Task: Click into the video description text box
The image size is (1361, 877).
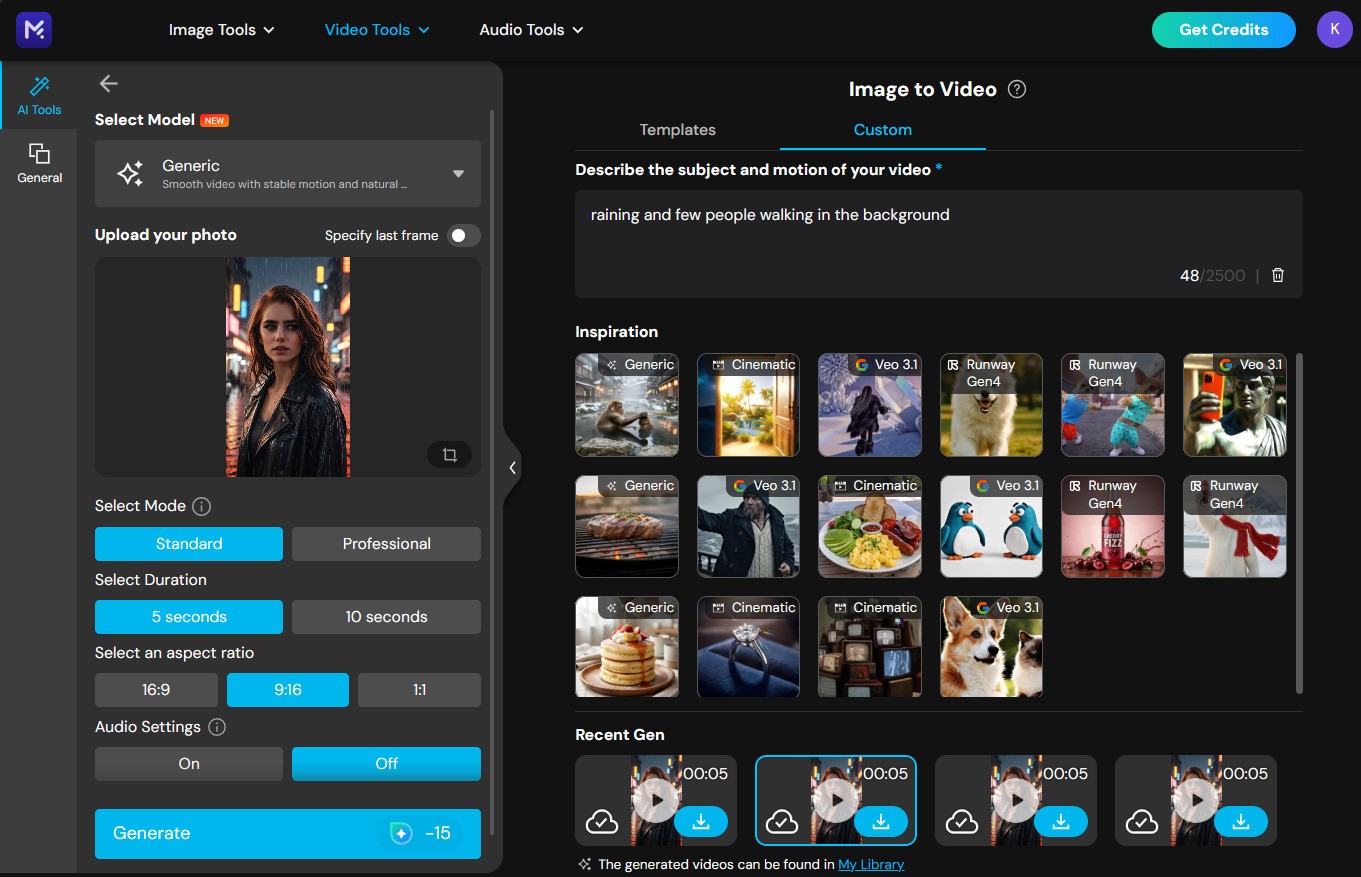Action: point(939,244)
